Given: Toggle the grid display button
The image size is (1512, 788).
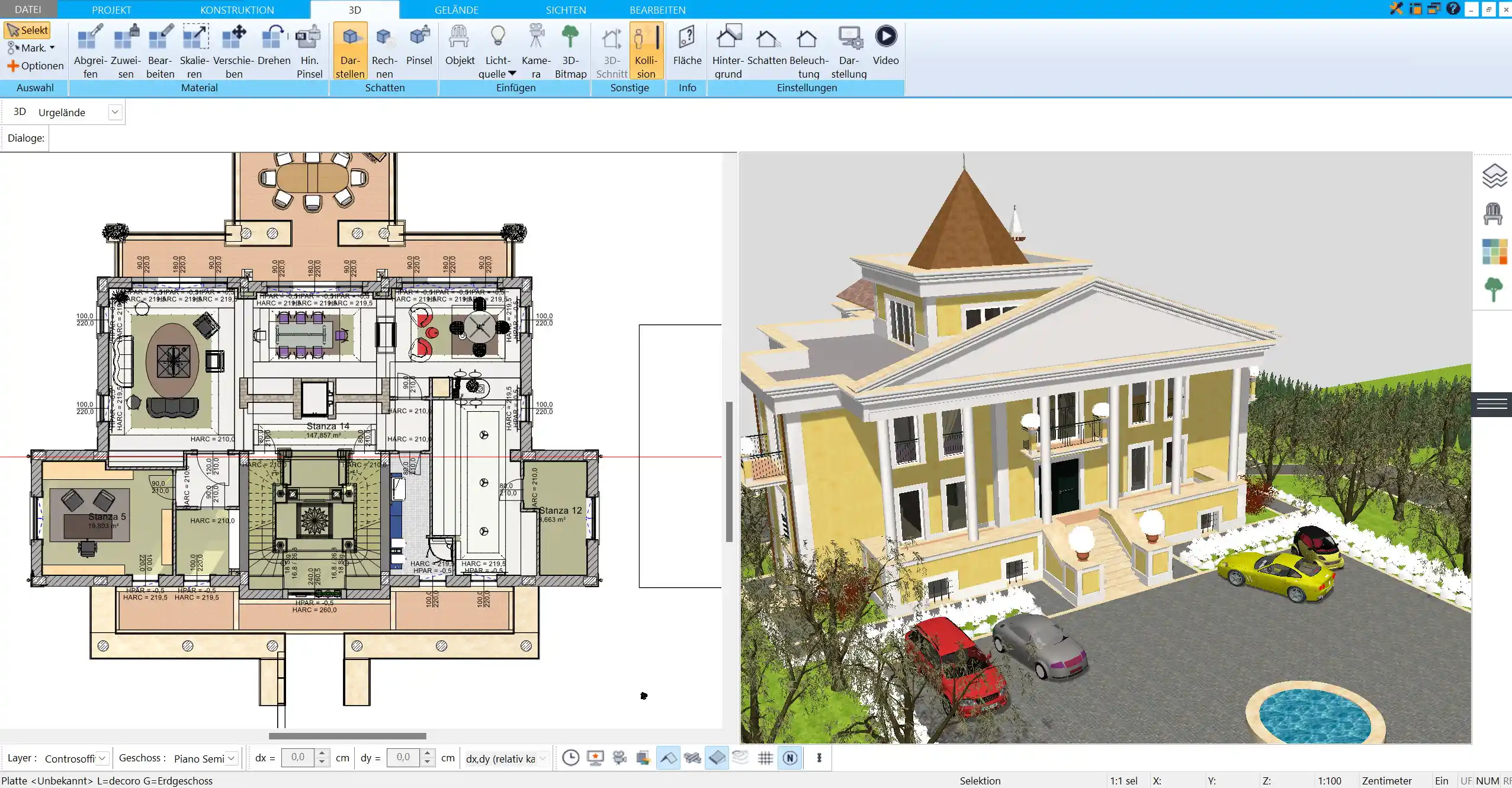Looking at the screenshot, I should (765, 758).
